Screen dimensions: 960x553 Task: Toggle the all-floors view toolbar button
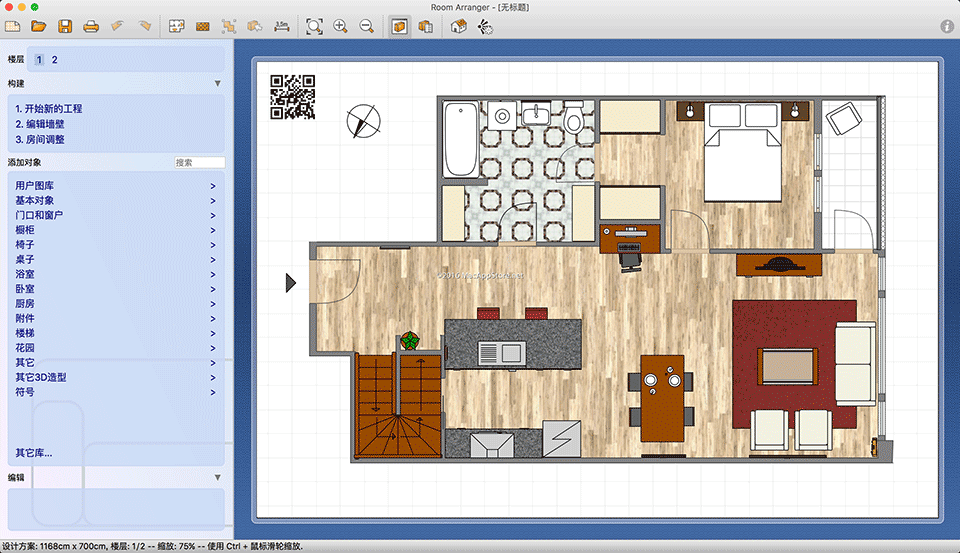425,26
